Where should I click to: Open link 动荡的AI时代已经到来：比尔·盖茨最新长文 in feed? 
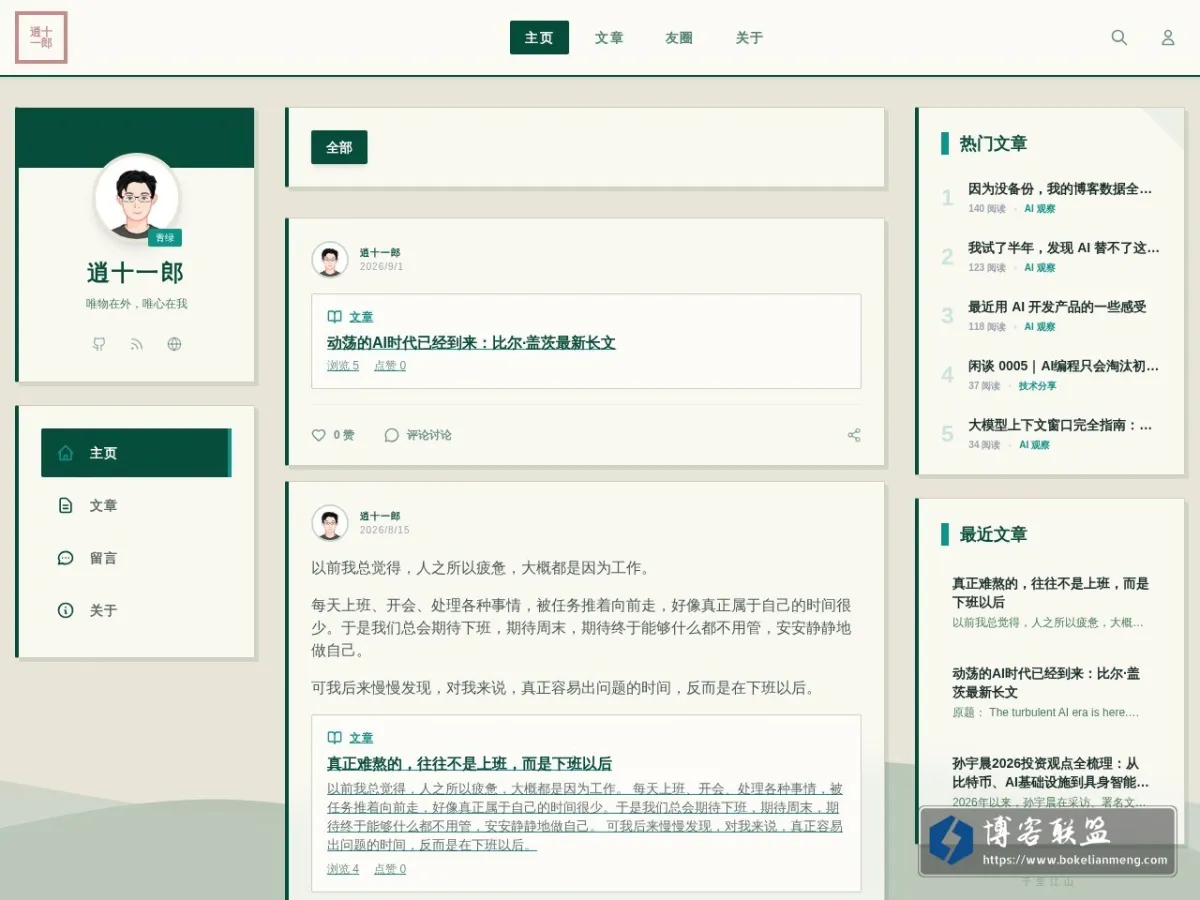coord(471,343)
